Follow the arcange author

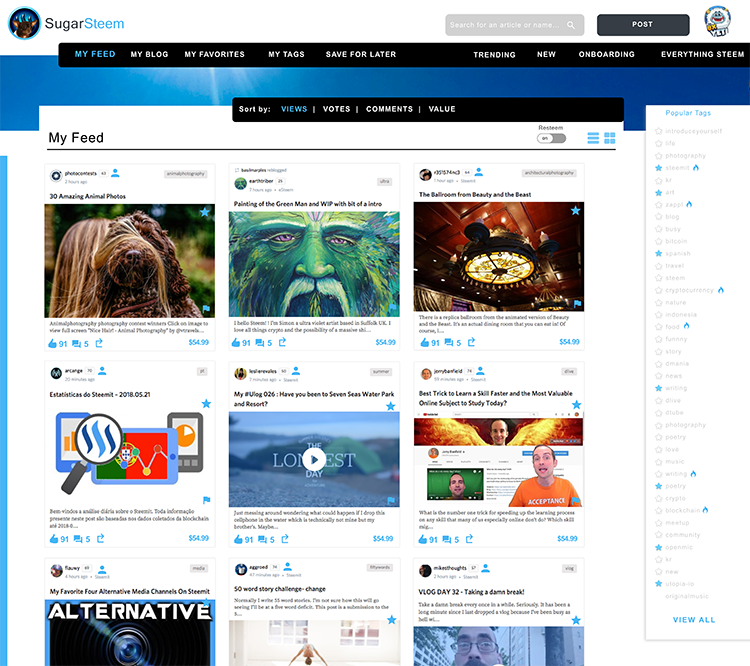pos(102,371)
